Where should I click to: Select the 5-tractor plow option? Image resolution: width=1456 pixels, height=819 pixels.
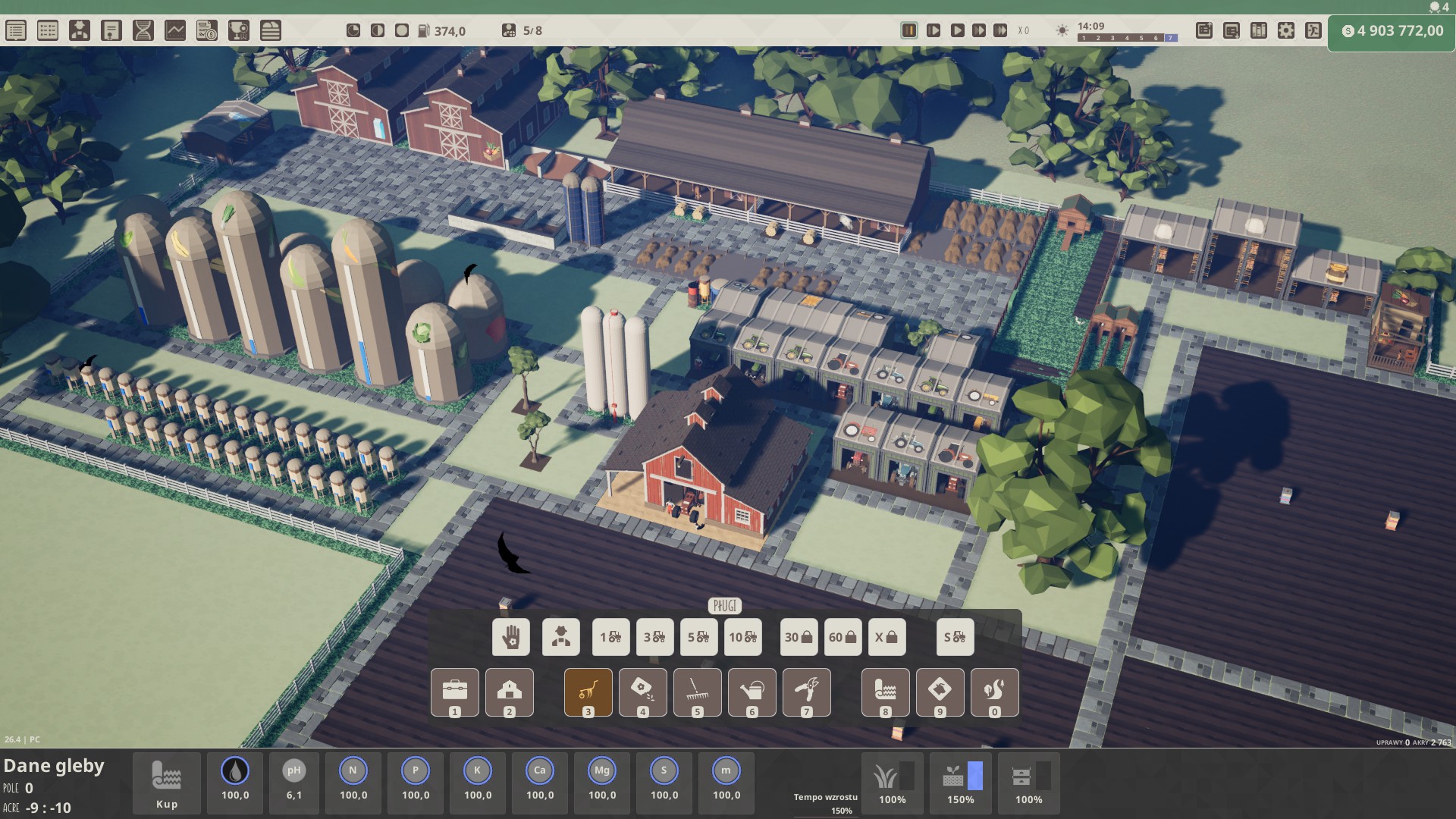[698, 637]
